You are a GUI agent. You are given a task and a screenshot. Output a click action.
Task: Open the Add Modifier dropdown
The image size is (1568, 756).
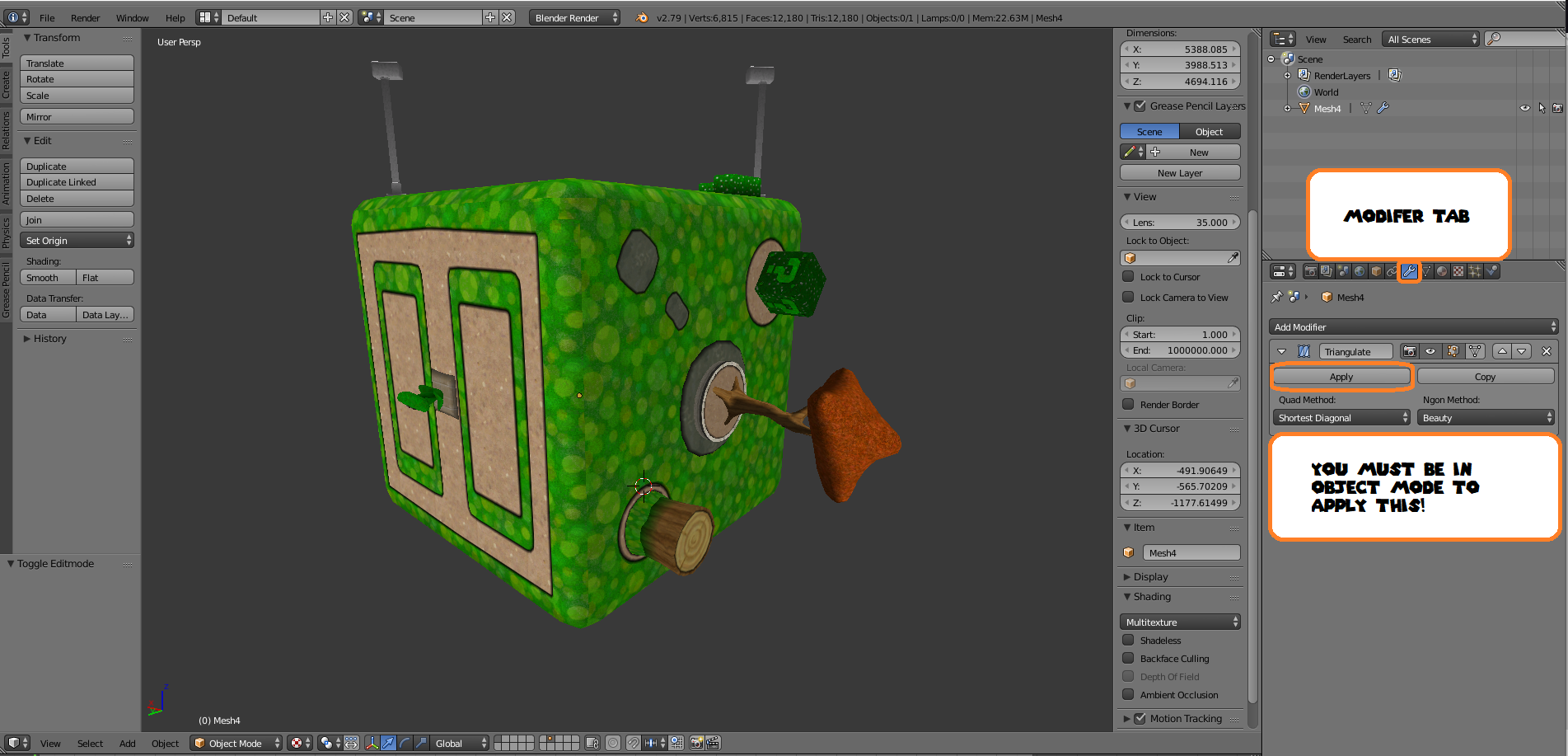(x=1414, y=326)
